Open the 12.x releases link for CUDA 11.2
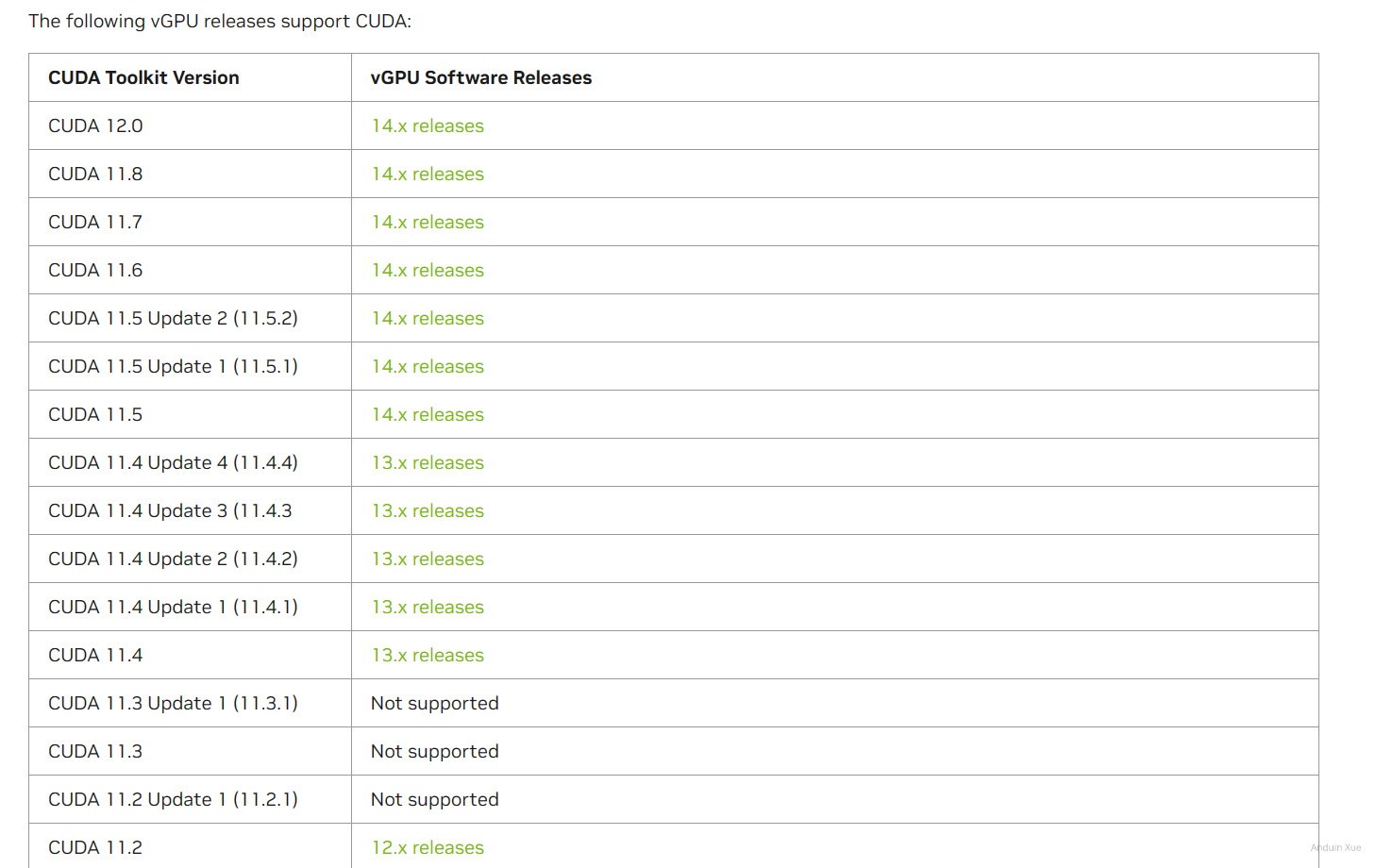The height and width of the screenshot is (868, 1376). click(427, 848)
